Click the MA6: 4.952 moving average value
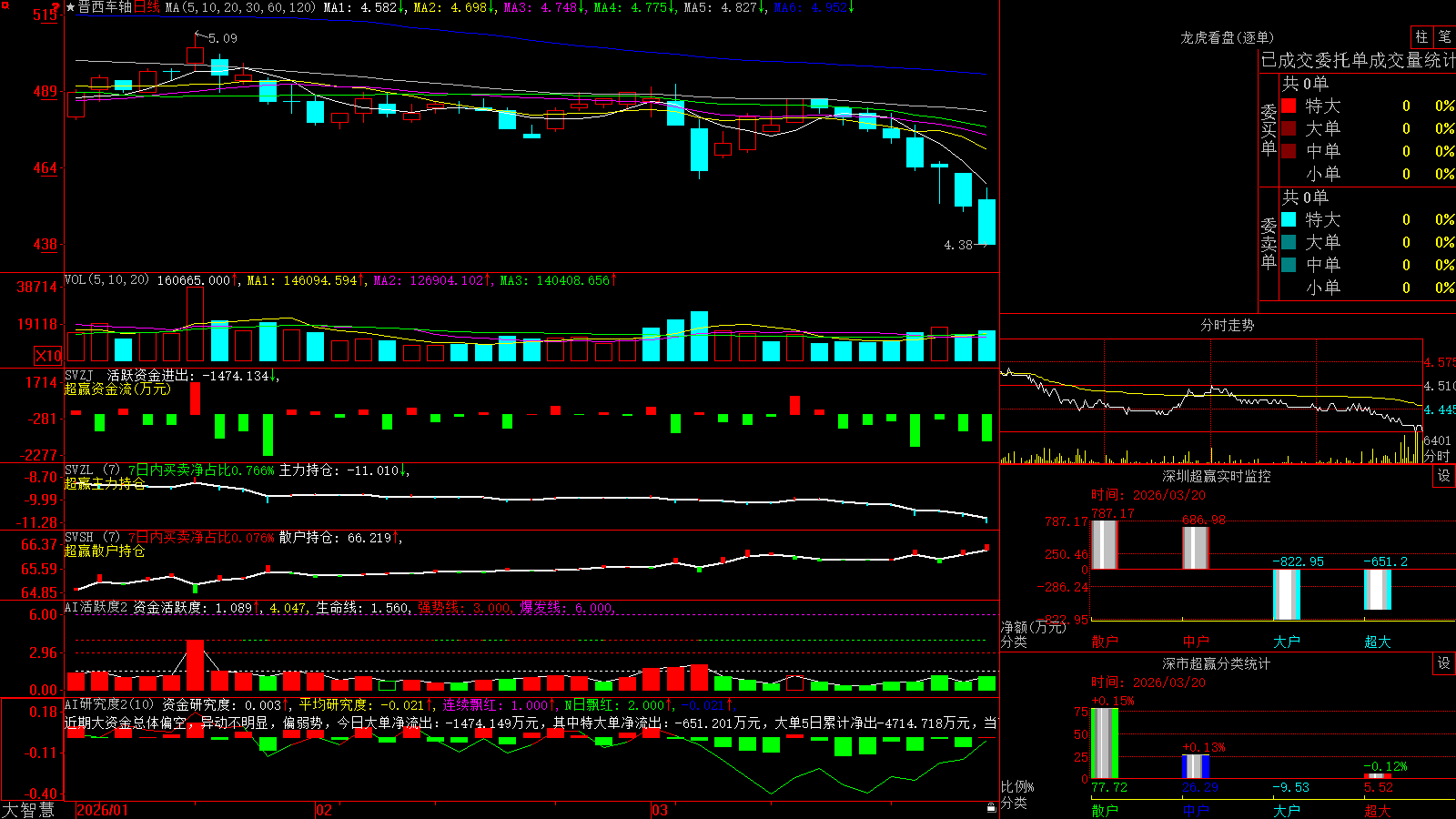The width and height of the screenshot is (1456, 819). point(814,7)
